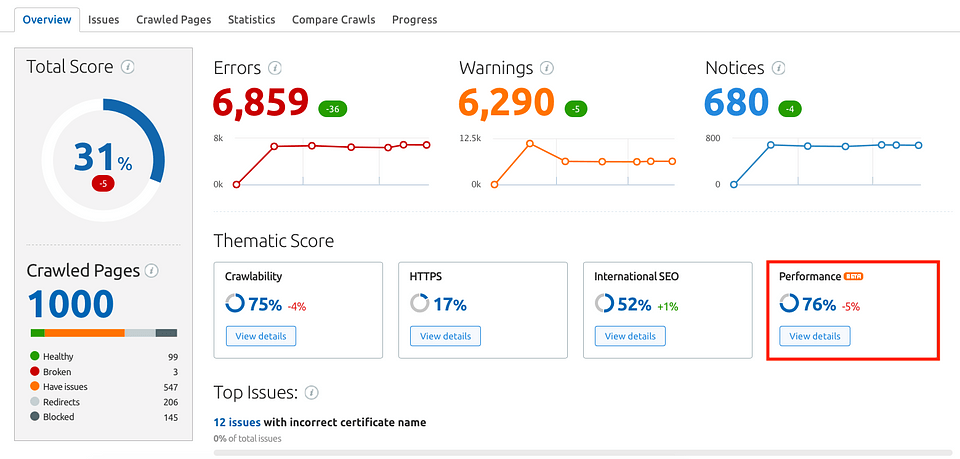960x459 pixels.
Task: Click the green Healthy legend dot
Action: pyautogui.click(x=34, y=356)
